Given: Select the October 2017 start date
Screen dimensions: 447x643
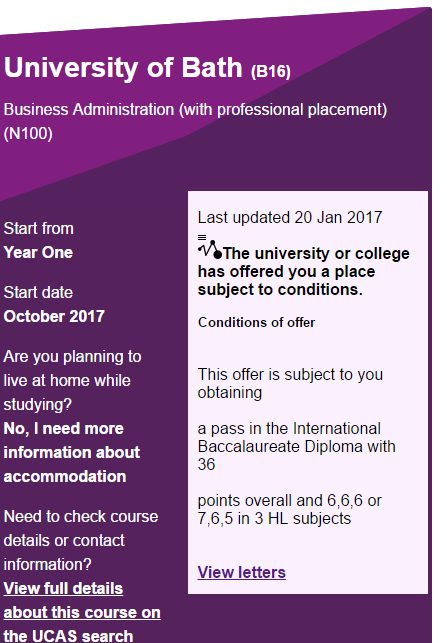Looking at the screenshot, I should (x=54, y=317).
